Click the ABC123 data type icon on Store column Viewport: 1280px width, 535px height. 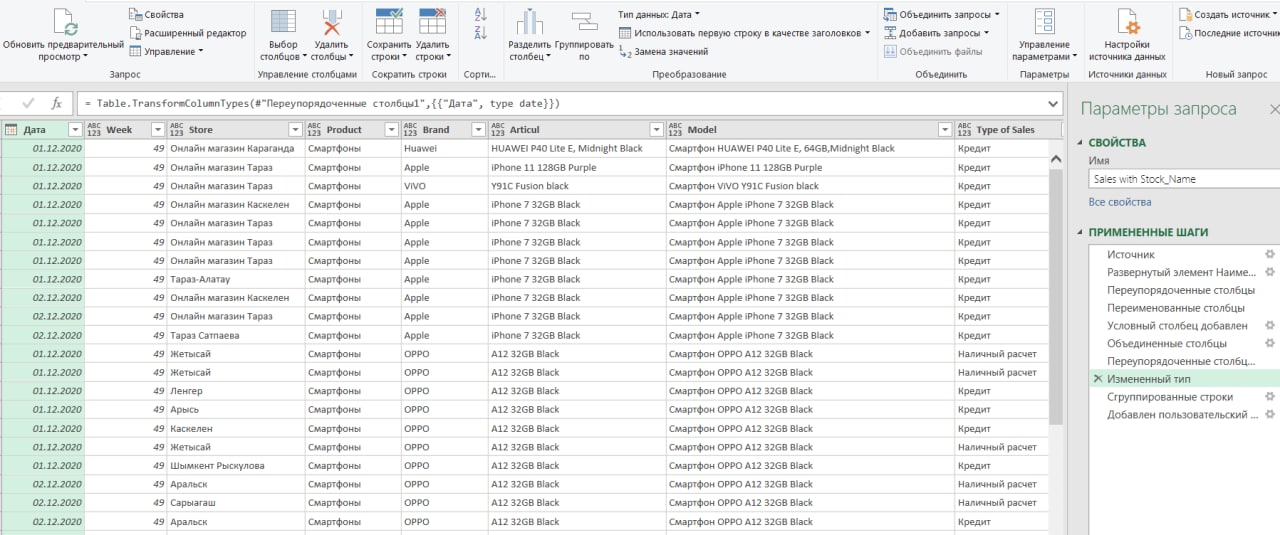(x=177, y=129)
